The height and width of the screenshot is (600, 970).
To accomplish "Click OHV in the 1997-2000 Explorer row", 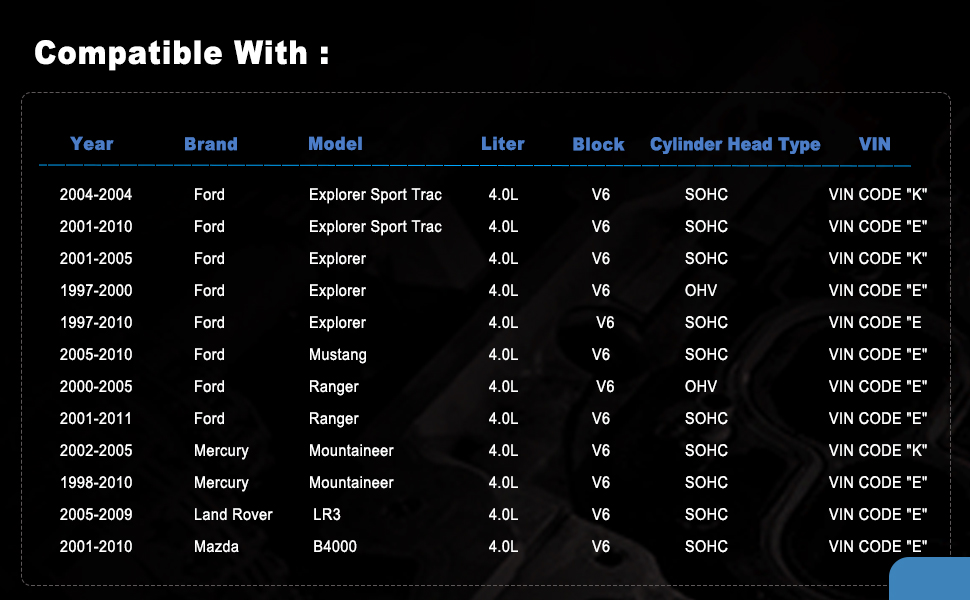I will [701, 291].
